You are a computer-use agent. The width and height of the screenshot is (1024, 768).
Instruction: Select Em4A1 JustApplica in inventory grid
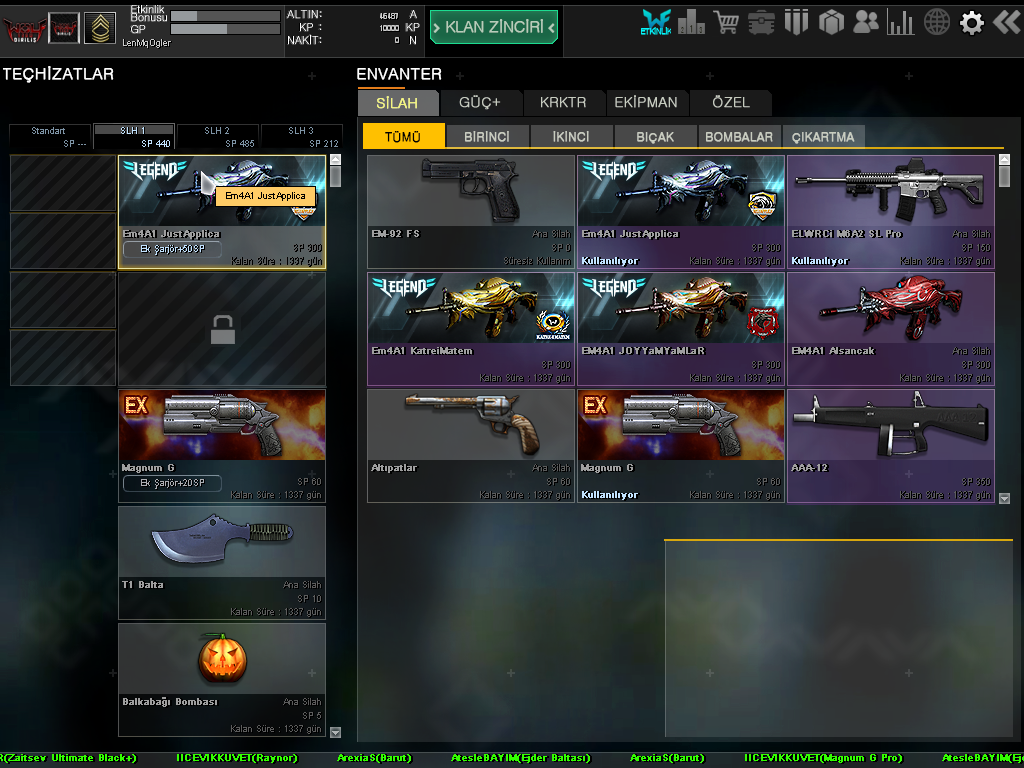(x=680, y=212)
